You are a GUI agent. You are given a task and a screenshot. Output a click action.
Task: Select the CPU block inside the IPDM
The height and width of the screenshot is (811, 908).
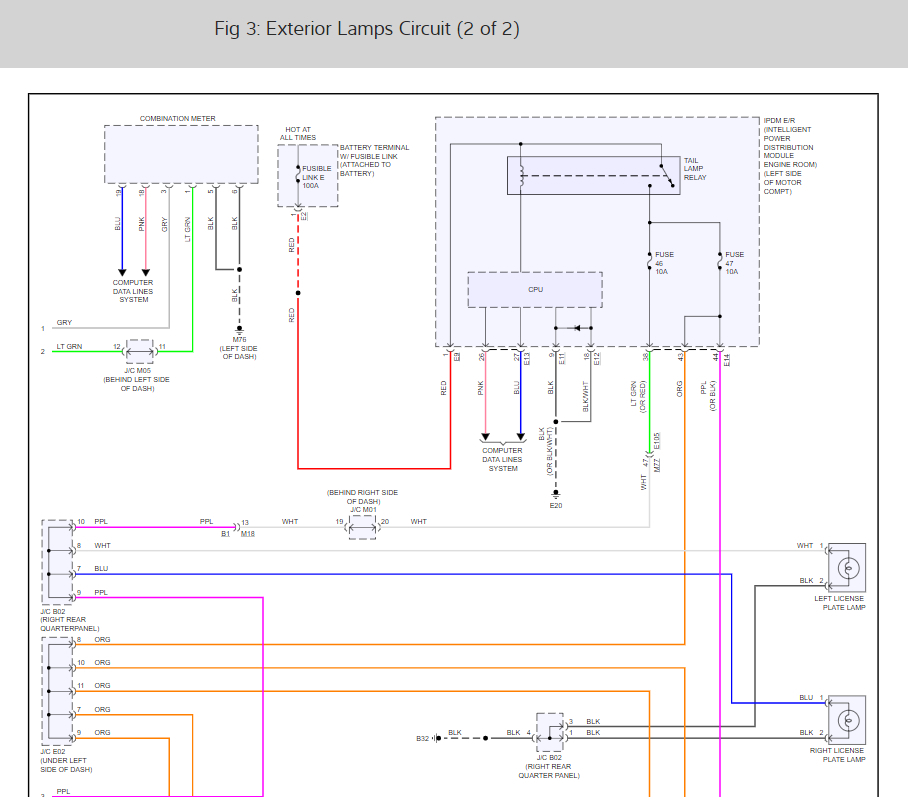(x=535, y=290)
